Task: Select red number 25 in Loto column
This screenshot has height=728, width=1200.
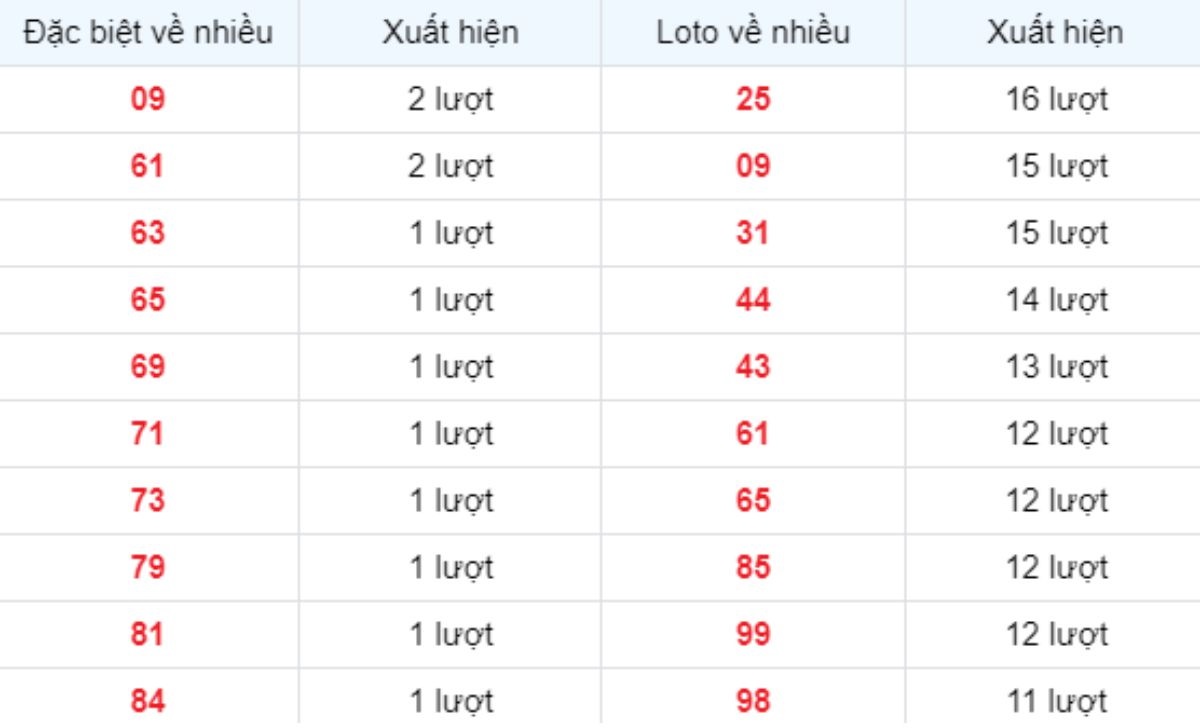Action: point(753,99)
